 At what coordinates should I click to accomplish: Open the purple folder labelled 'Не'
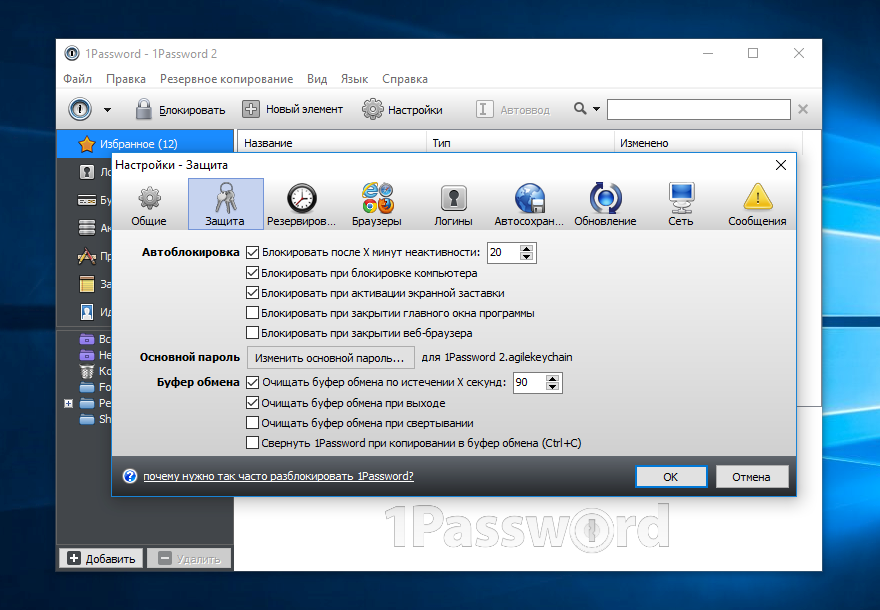(x=86, y=355)
